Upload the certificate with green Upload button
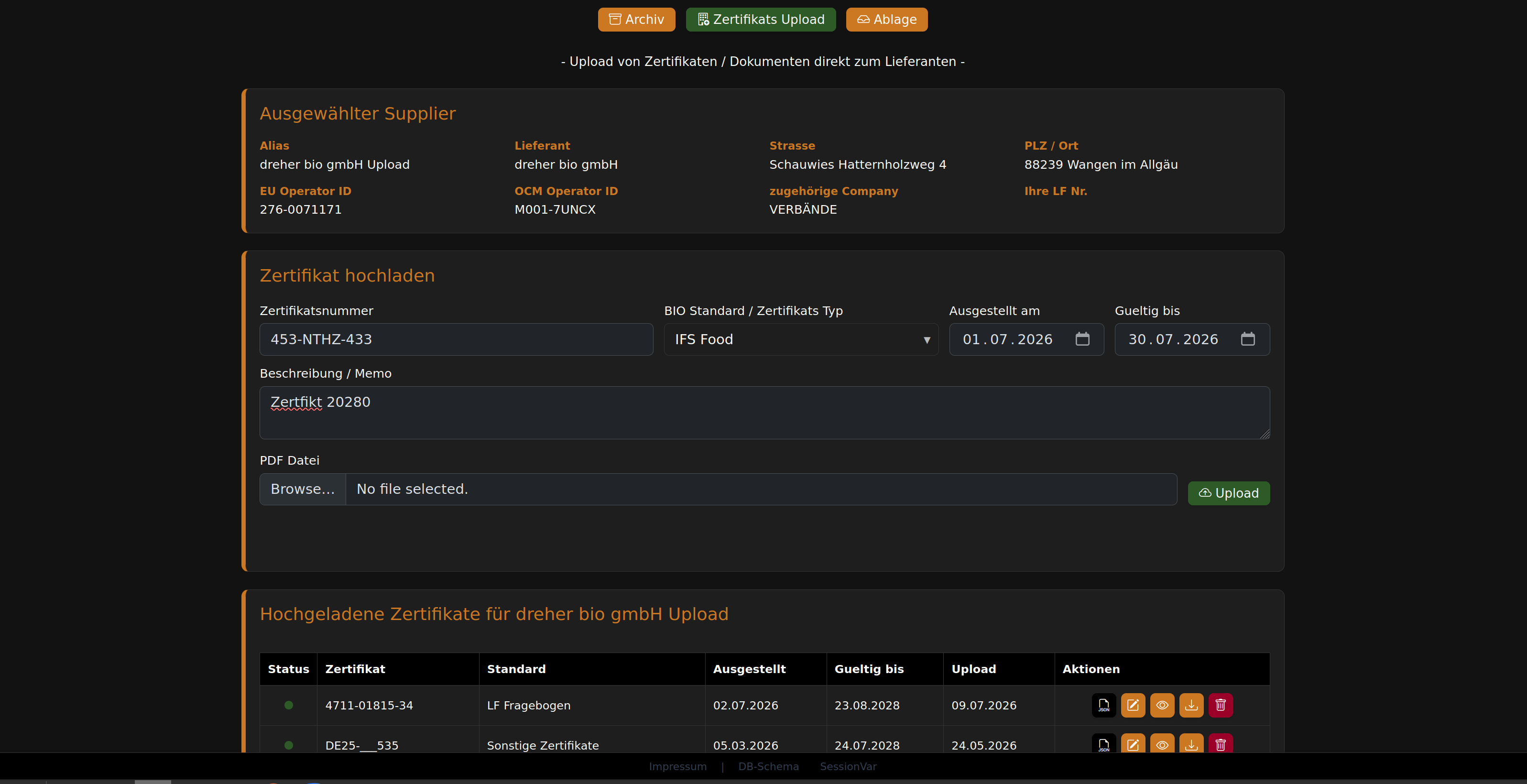1527x784 pixels. (x=1228, y=493)
